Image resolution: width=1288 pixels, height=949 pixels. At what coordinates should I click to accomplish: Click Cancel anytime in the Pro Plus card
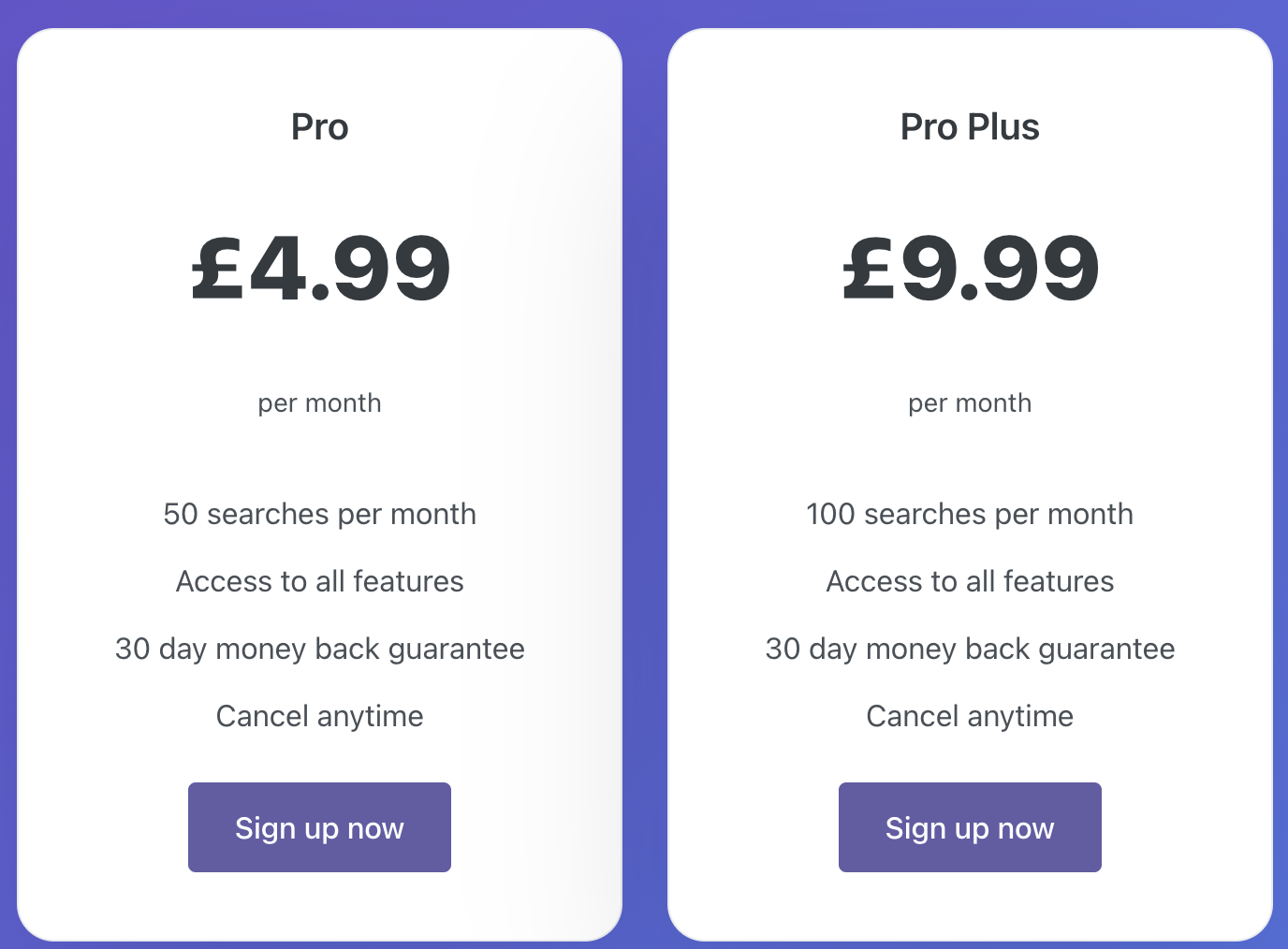click(970, 716)
